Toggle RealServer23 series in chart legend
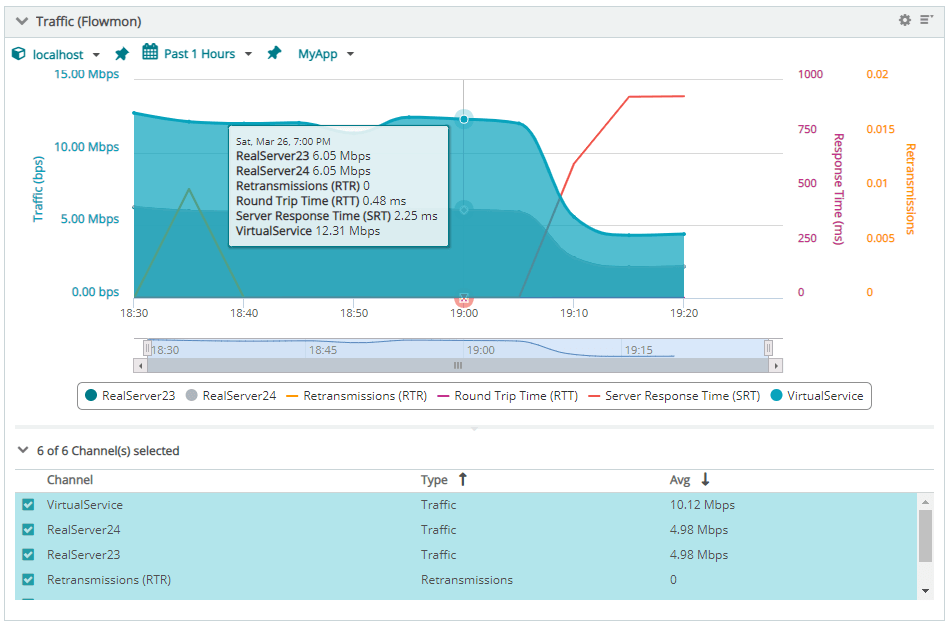 pyautogui.click(x=130, y=396)
